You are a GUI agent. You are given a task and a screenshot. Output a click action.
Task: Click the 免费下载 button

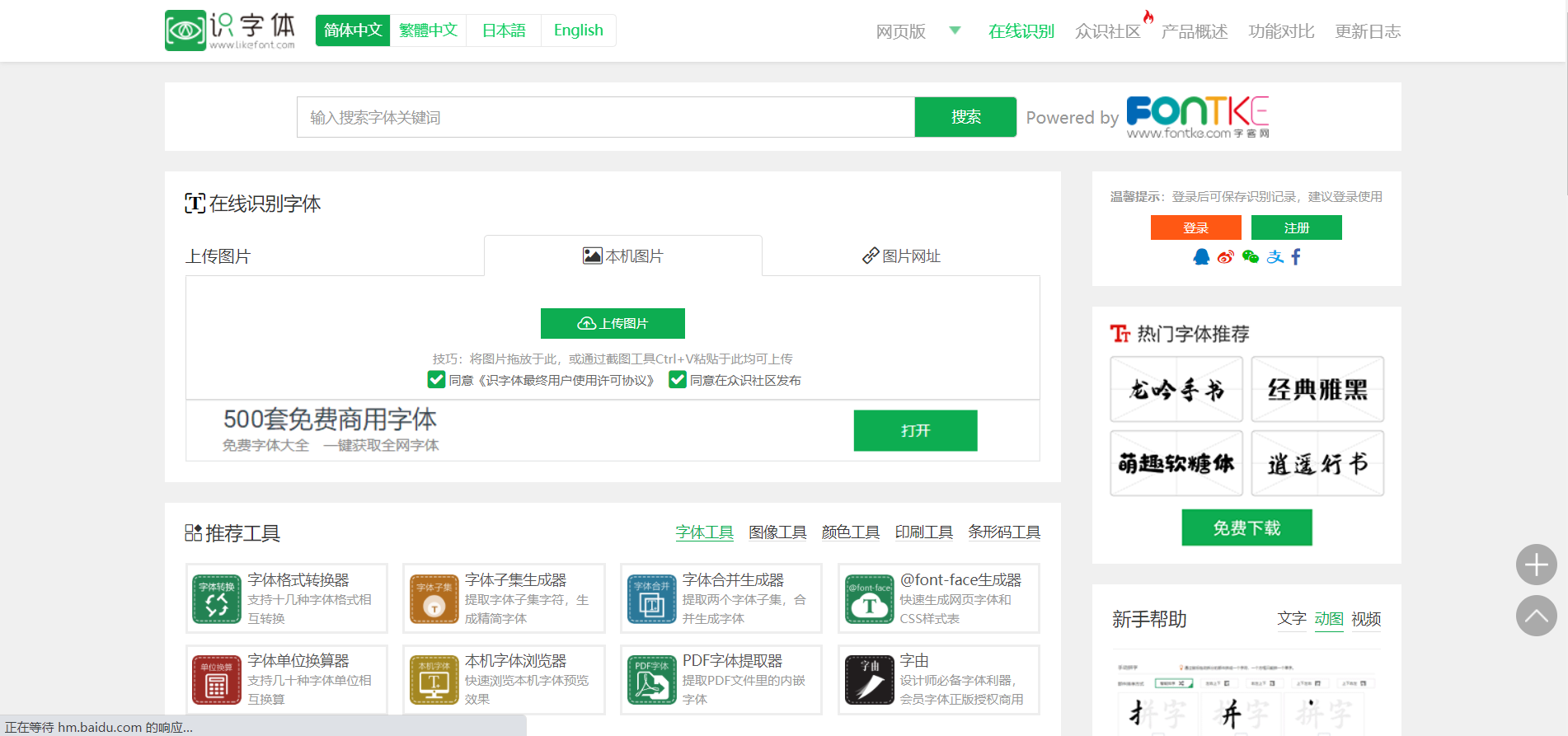(1246, 527)
